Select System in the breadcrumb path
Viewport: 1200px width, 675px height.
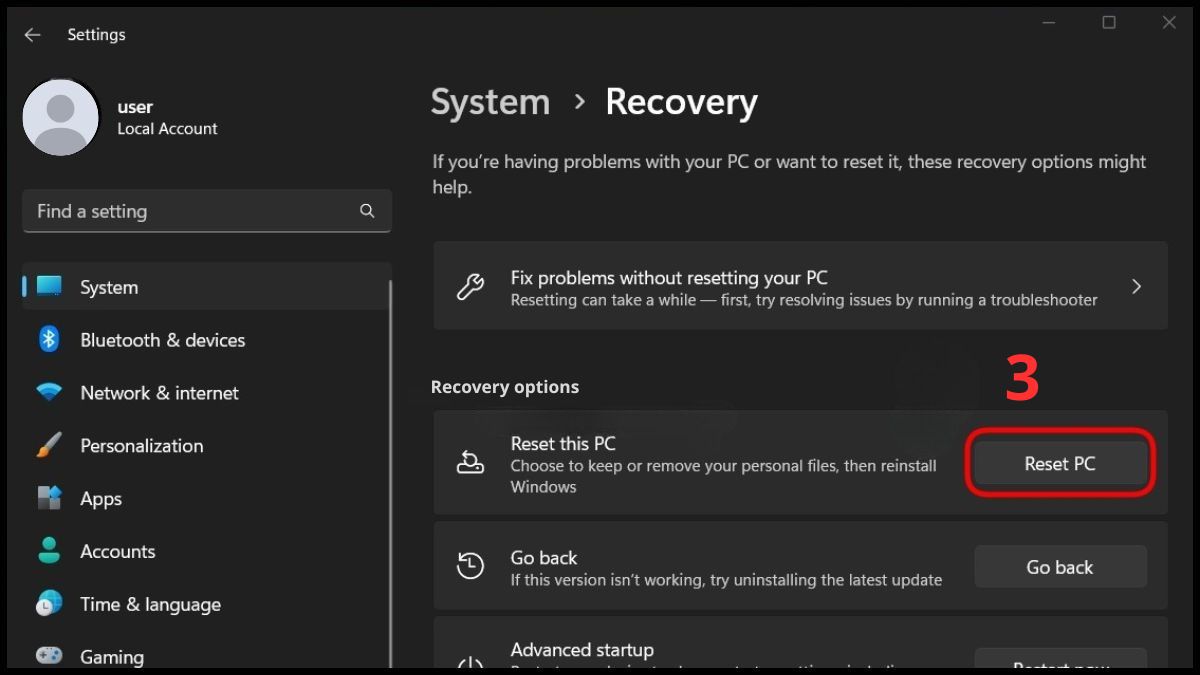(489, 101)
